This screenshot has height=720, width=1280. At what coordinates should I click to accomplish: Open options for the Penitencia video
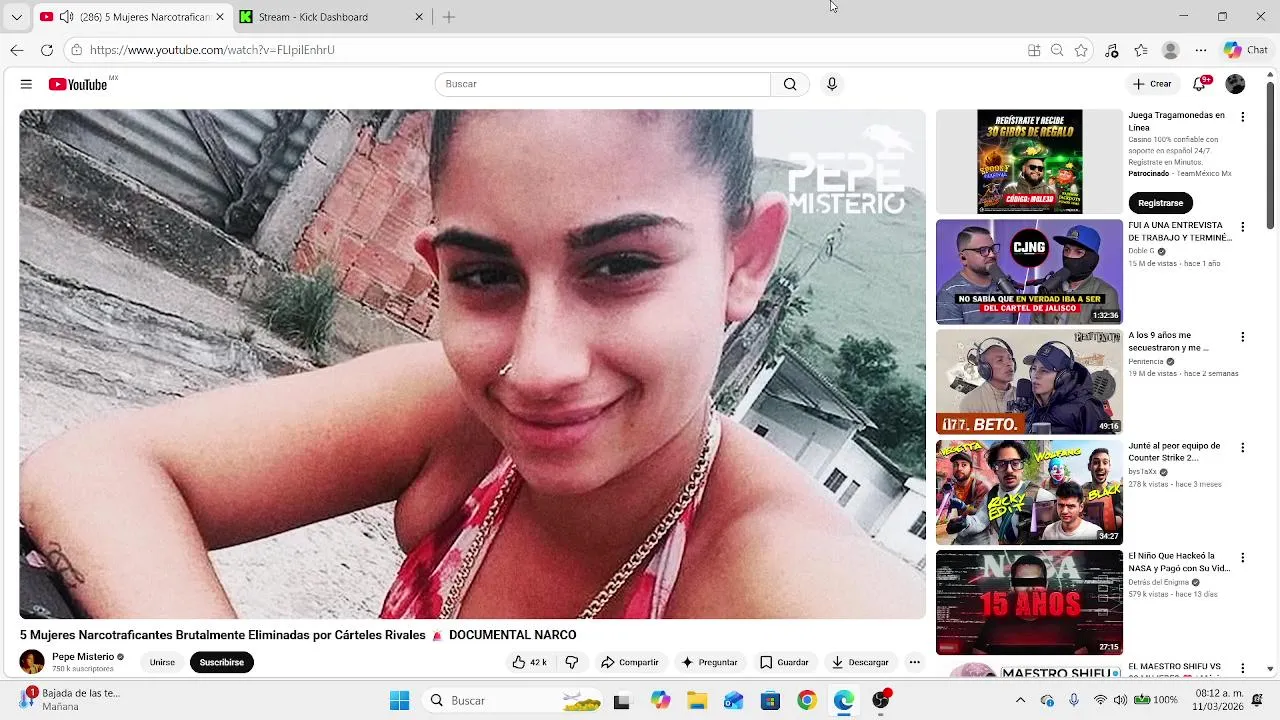tap(1243, 337)
